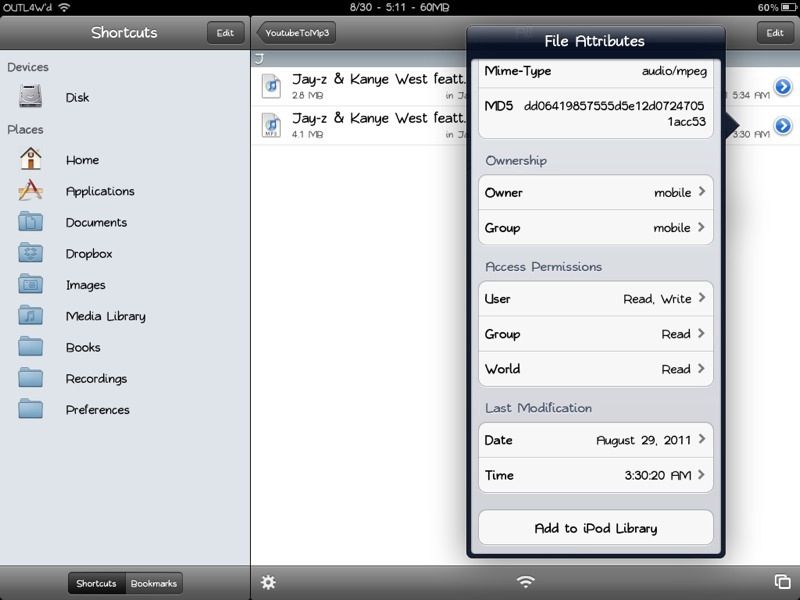Tap the MP3 file icon of 4.1 MB song
This screenshot has height=600, width=800.
tap(271, 125)
